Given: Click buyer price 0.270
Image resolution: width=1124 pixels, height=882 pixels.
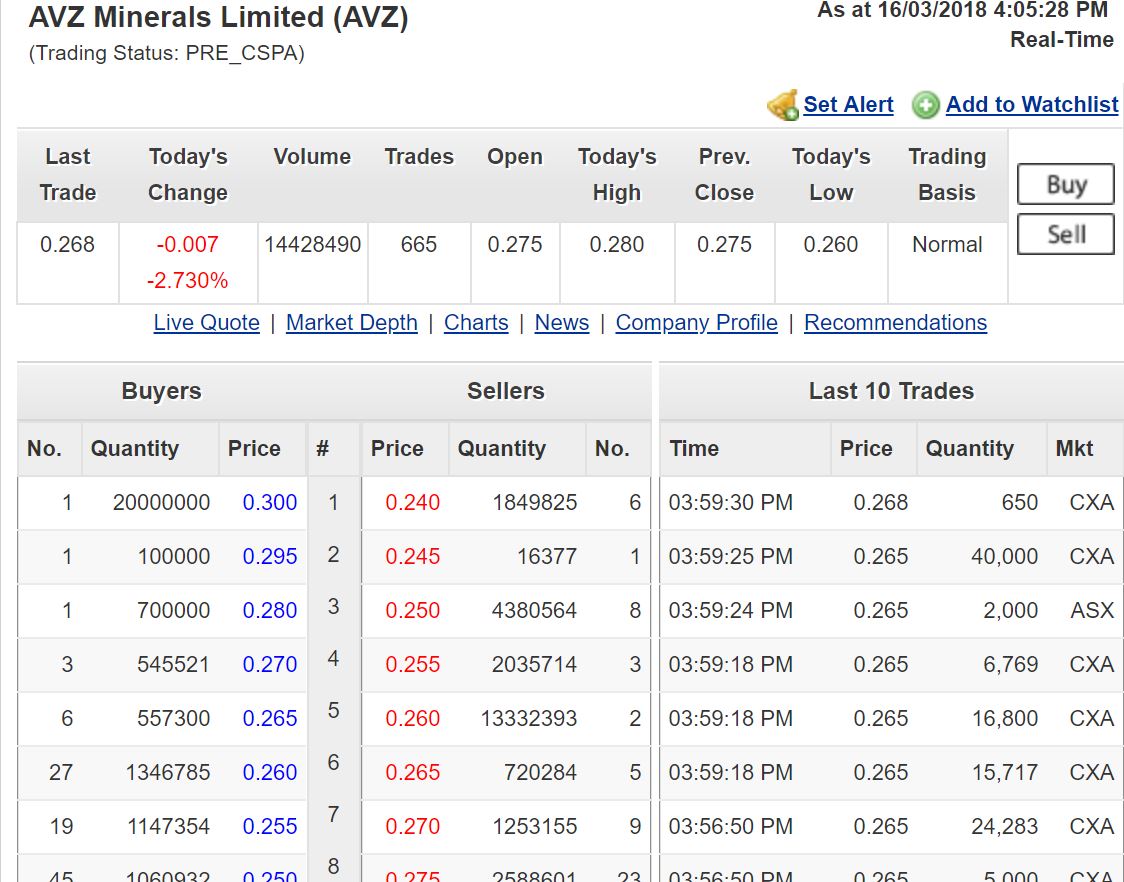Looking at the screenshot, I should point(270,664).
